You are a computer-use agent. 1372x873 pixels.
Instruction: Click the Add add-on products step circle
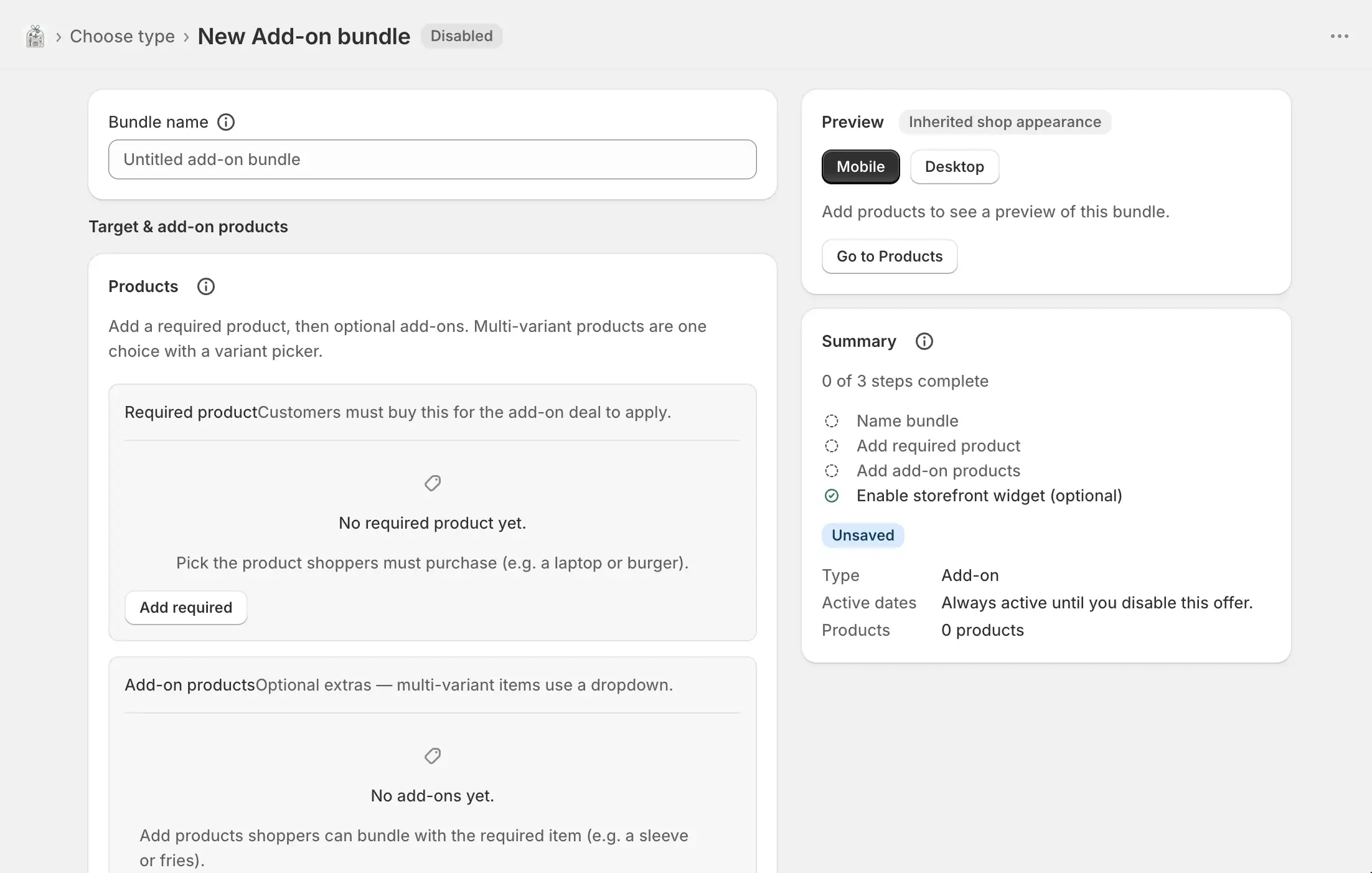coord(832,471)
